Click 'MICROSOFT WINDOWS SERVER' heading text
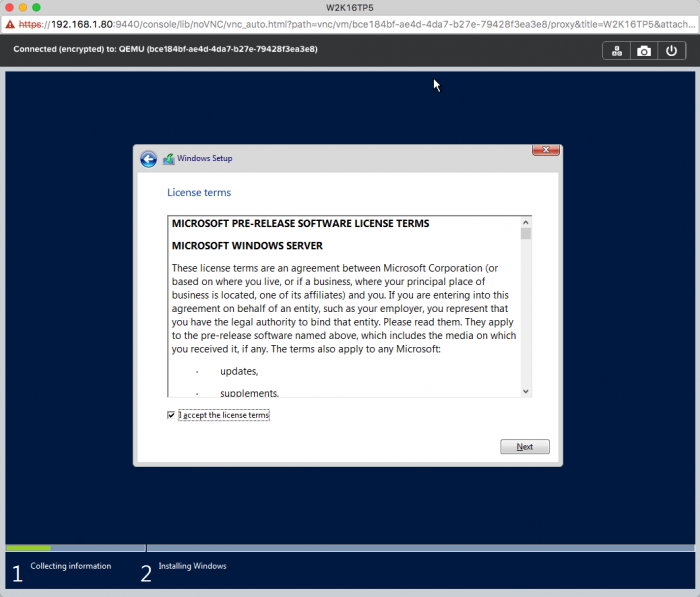700x597 pixels. (x=247, y=246)
